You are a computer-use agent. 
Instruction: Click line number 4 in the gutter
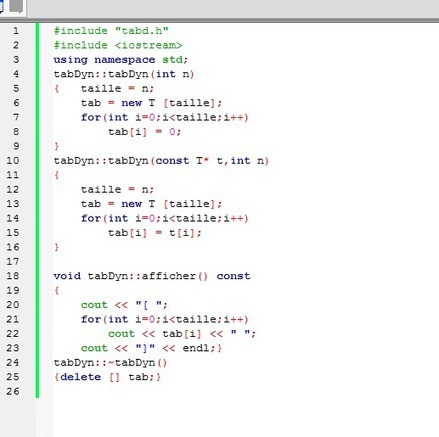[16, 74]
